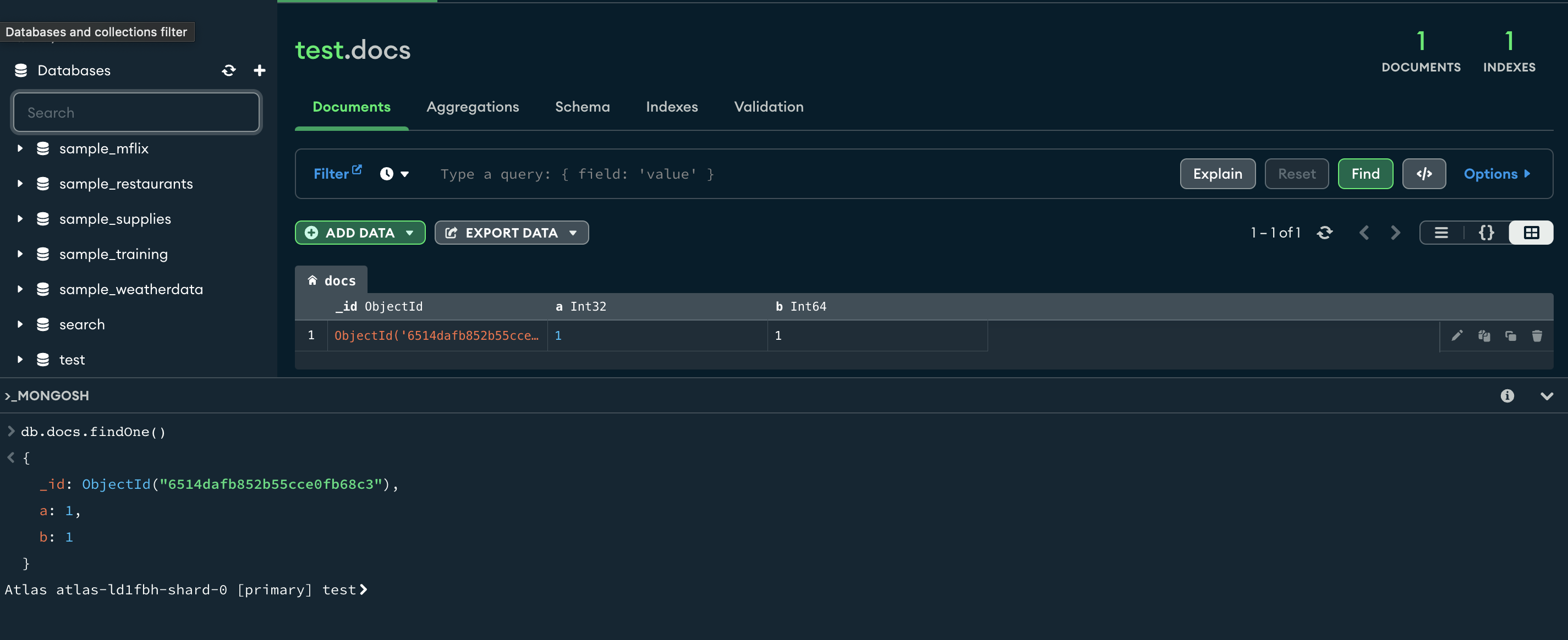Click in the databases Search field
The width and height of the screenshot is (1568, 640).
[136, 113]
